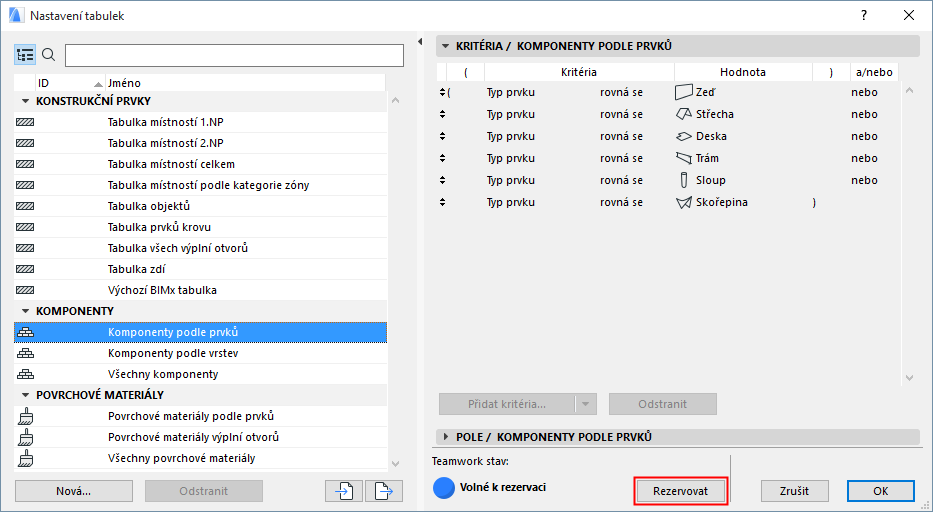Screen dimensions: 933x512
Task: Click icon beside Tabulka objektů
Action: pos(25,206)
